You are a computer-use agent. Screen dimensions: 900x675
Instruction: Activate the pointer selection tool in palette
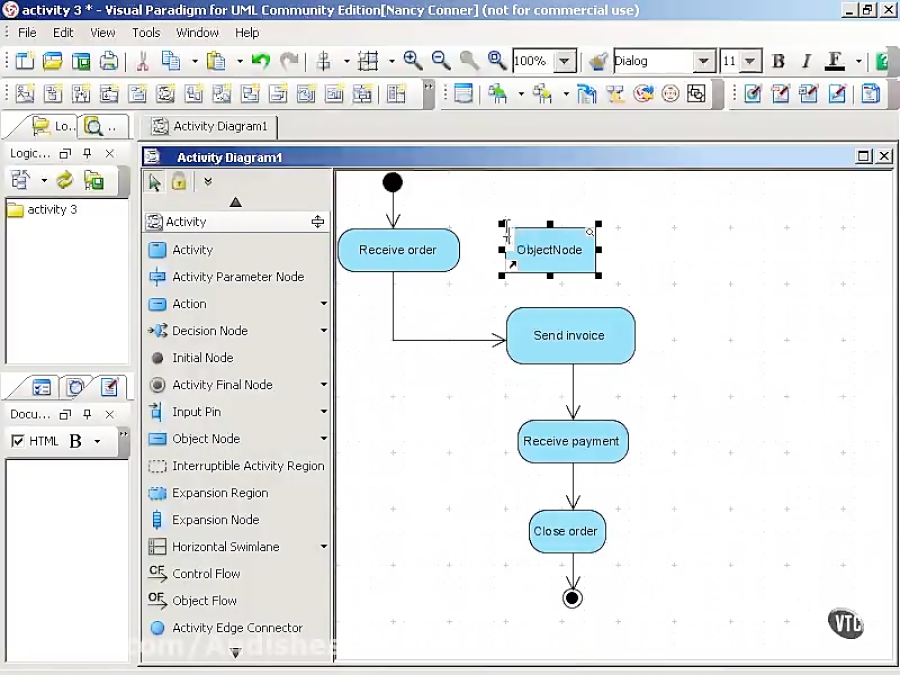pos(155,182)
